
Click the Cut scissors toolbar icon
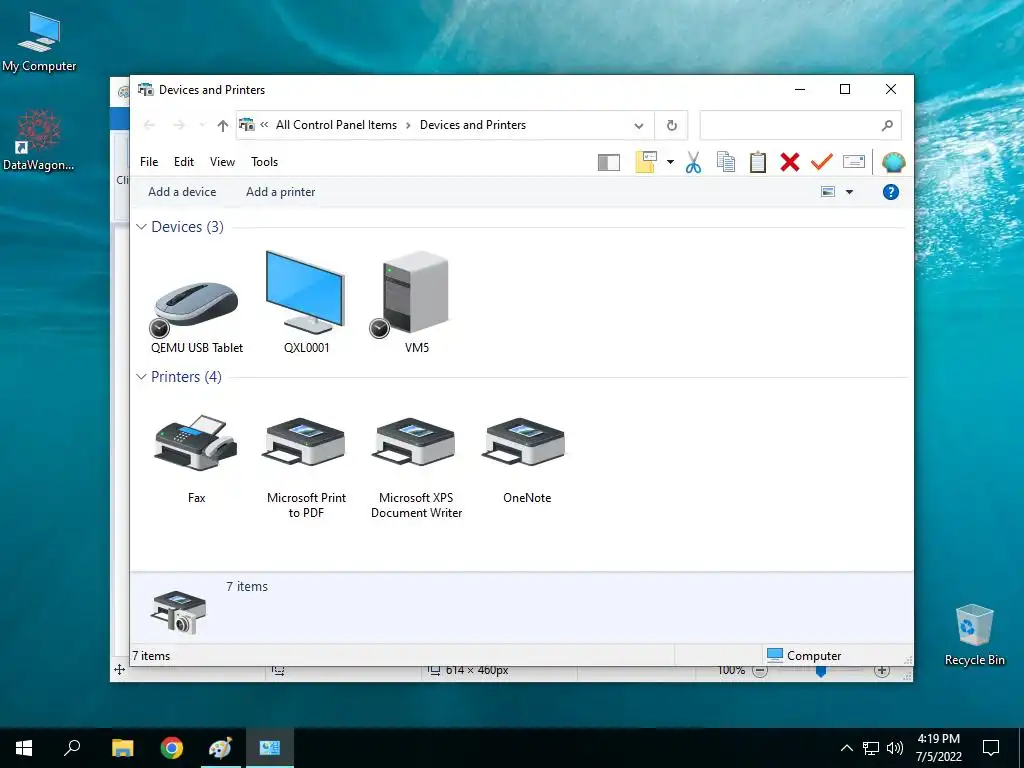693,162
